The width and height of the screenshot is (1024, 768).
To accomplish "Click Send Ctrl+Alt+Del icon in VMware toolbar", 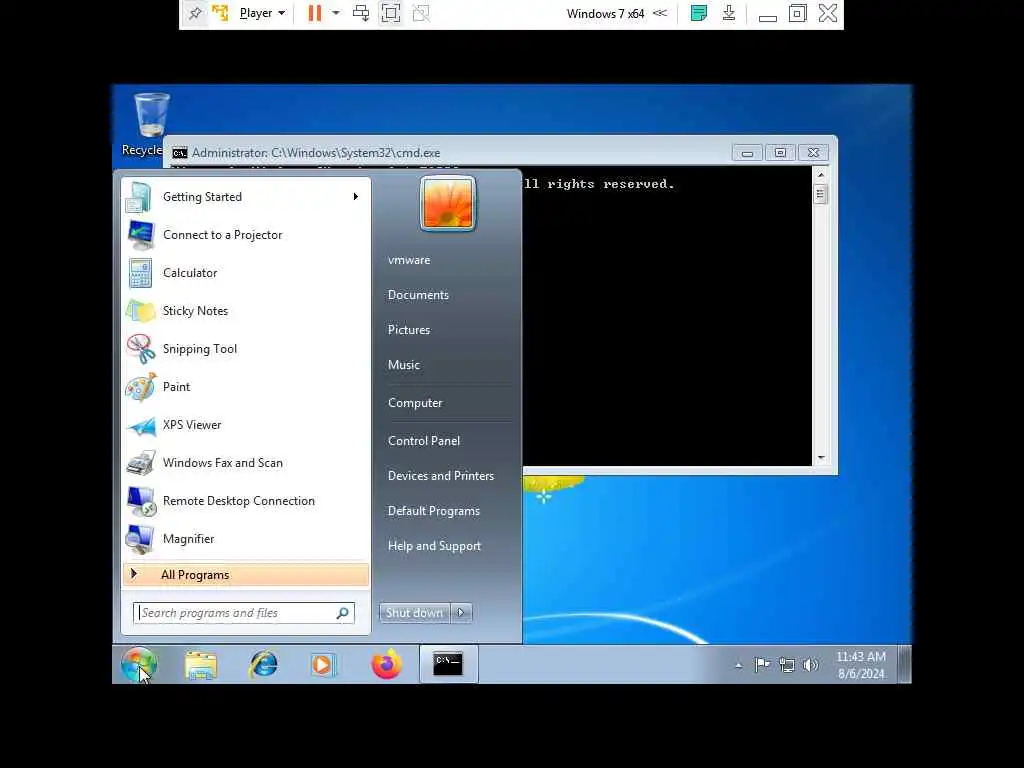I will coord(360,13).
